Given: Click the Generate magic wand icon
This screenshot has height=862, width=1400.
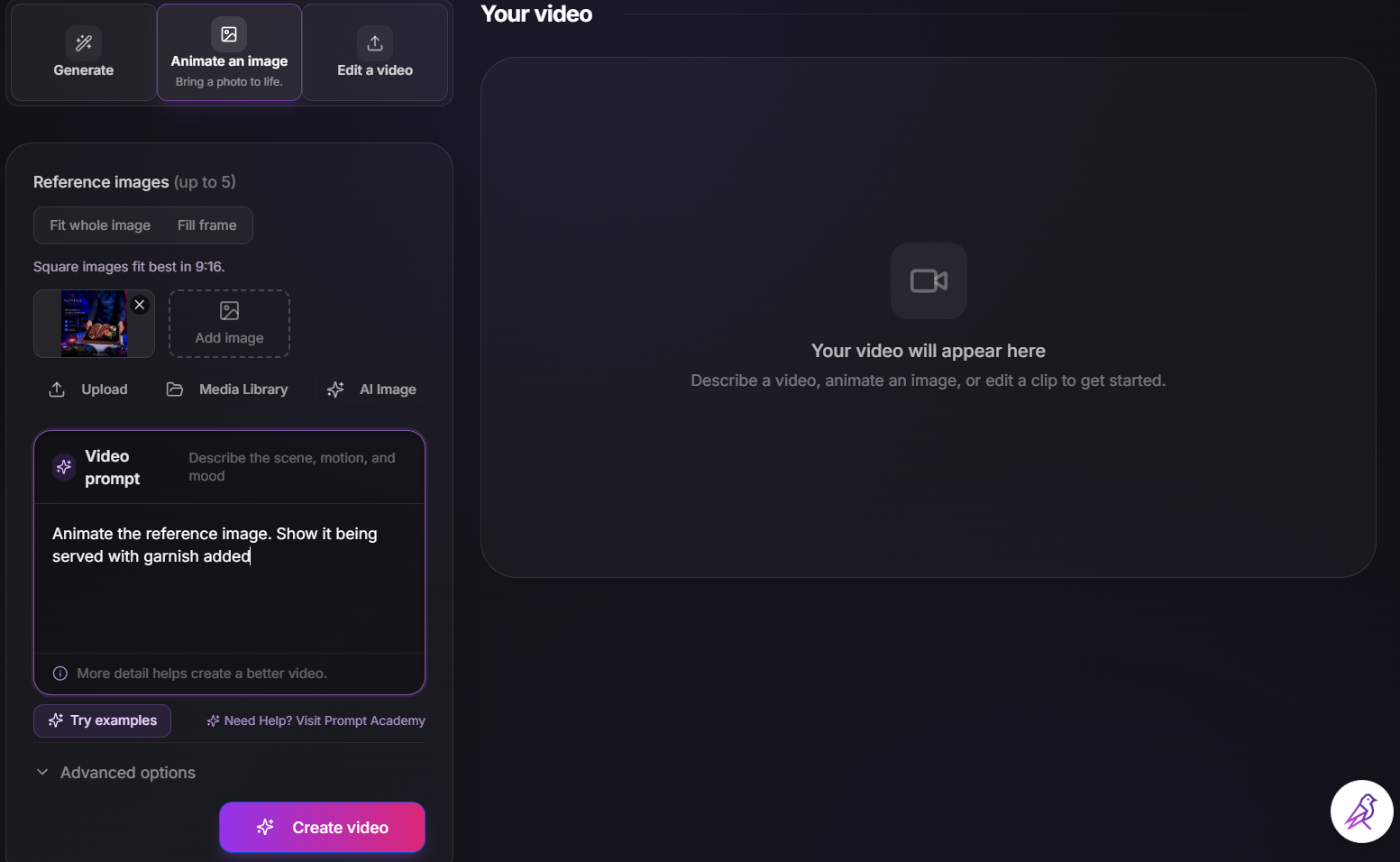Looking at the screenshot, I should coord(84,42).
